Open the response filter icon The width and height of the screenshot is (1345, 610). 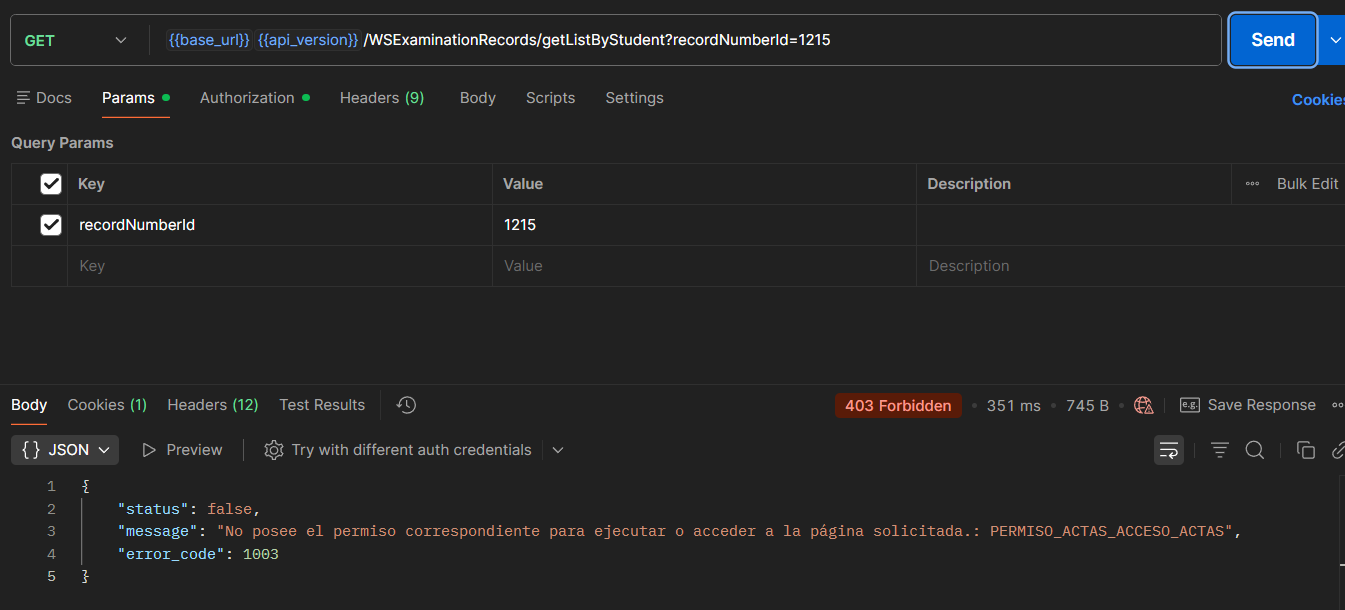[x=1220, y=450]
